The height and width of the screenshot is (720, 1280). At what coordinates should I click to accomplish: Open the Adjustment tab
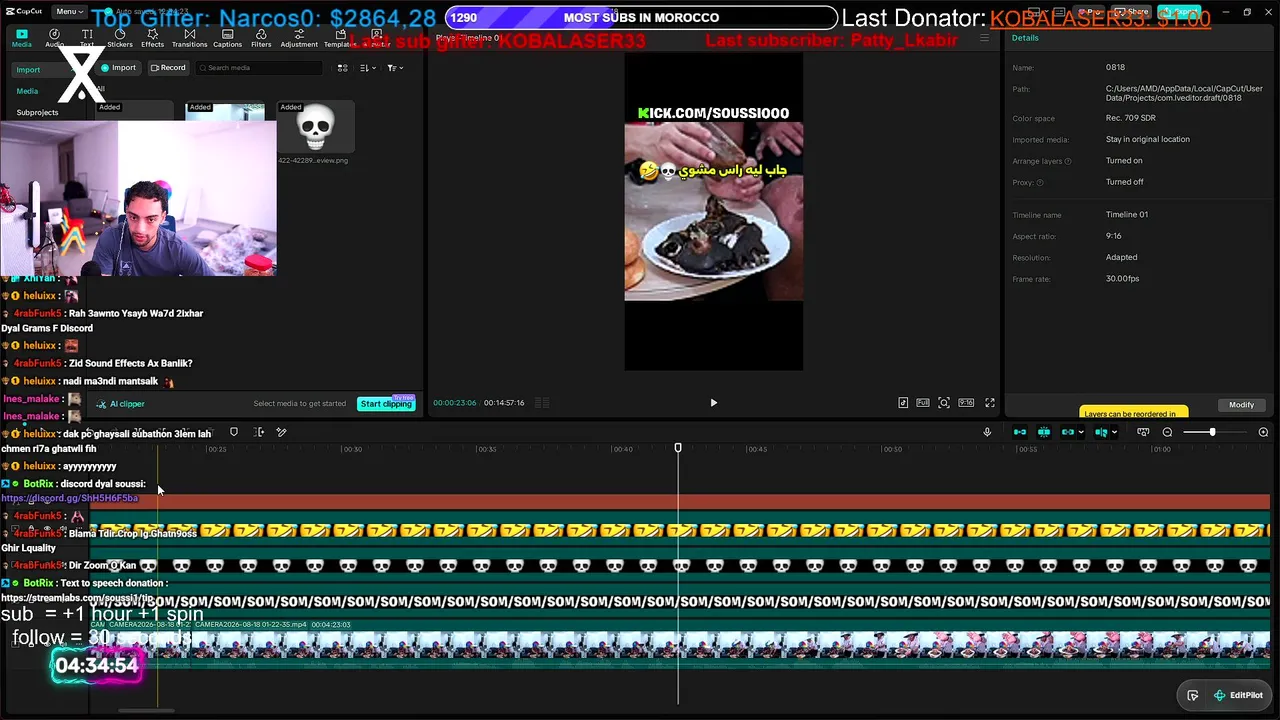point(299,38)
